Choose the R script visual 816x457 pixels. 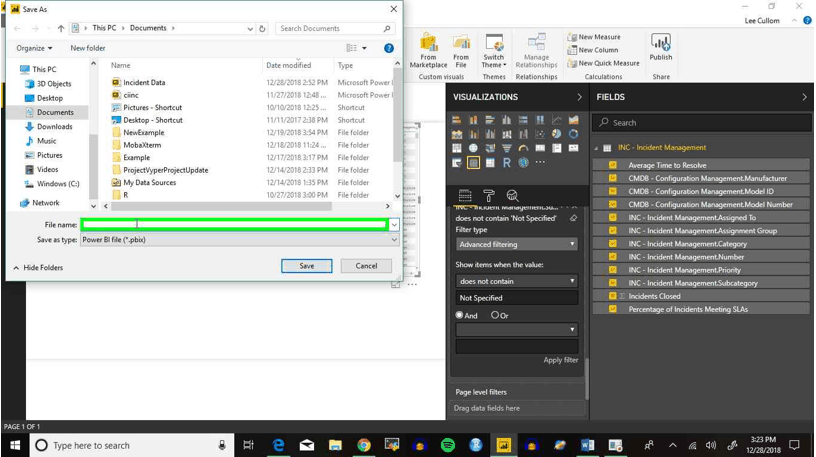[x=506, y=163]
